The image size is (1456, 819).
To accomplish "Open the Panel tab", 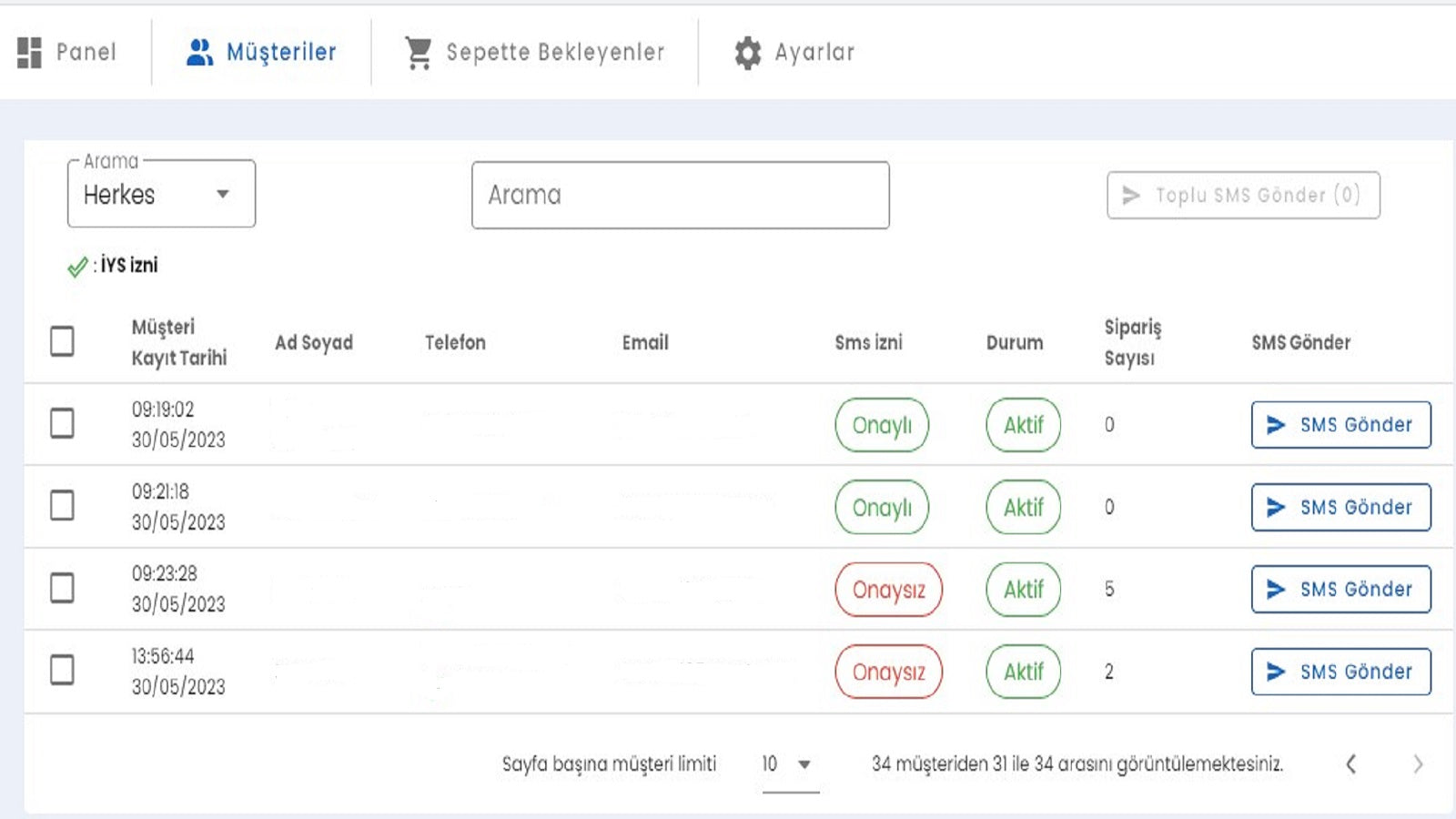I will tap(67, 52).
